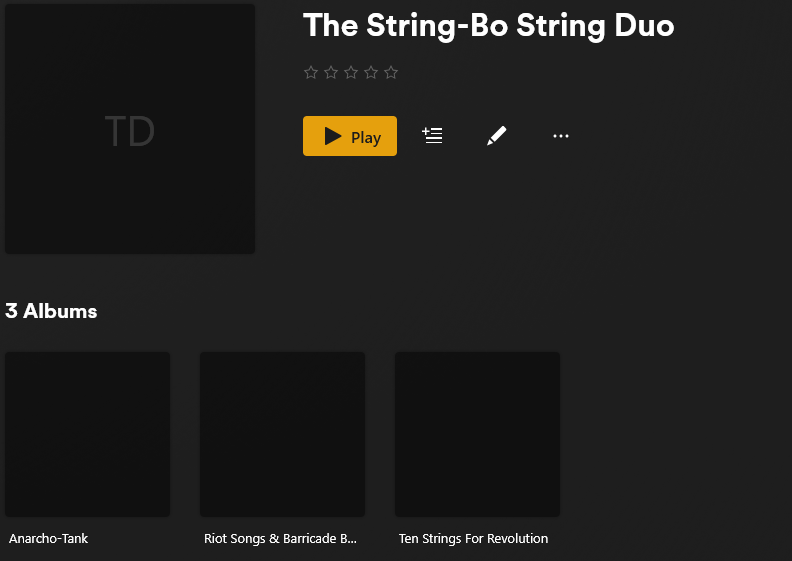This screenshot has width=792, height=561.
Task: Open the Riot Songs & Barricade album cover
Action: click(x=282, y=434)
